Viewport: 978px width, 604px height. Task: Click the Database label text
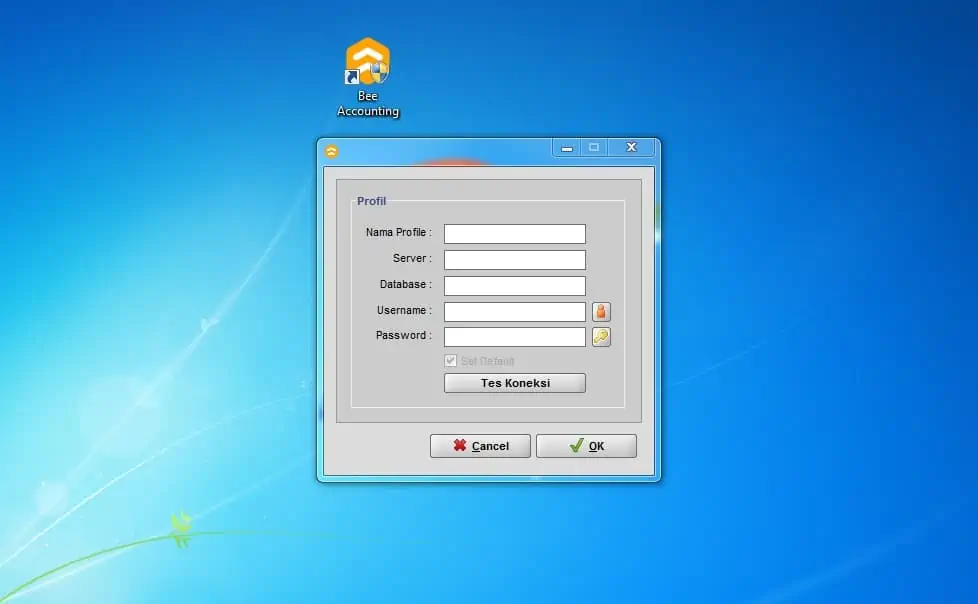pyautogui.click(x=405, y=285)
